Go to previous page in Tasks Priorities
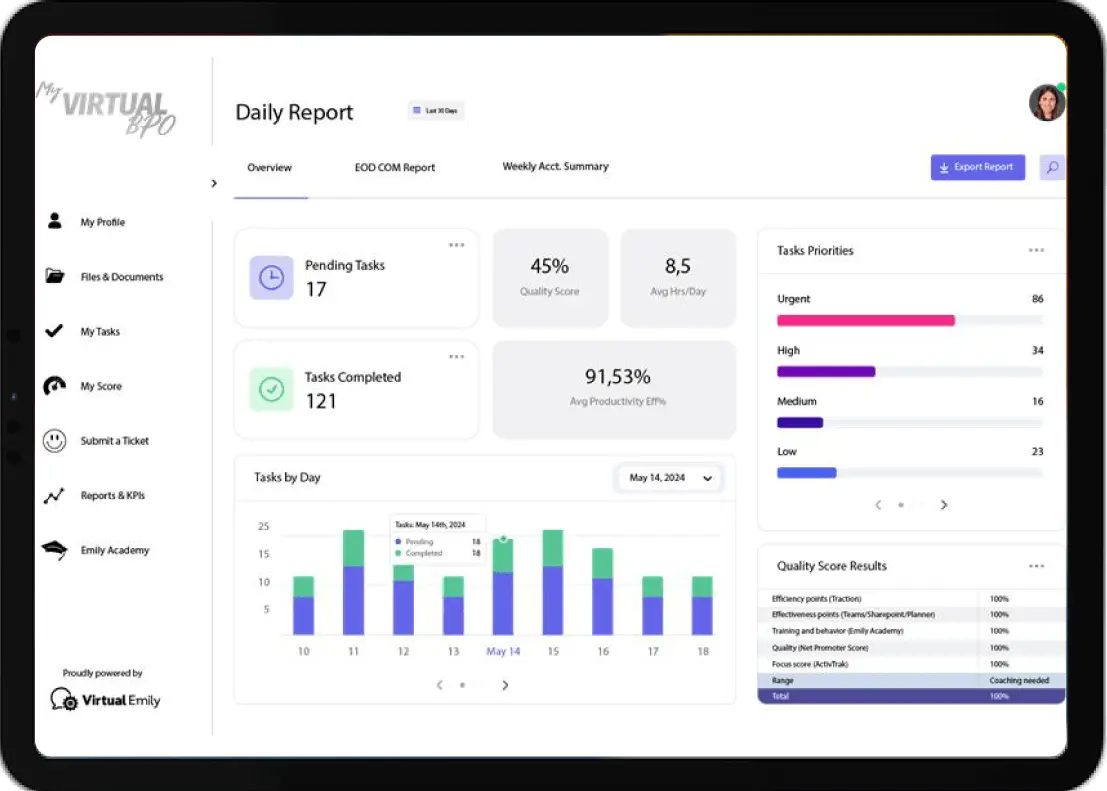The image size is (1107, 791). [878, 505]
